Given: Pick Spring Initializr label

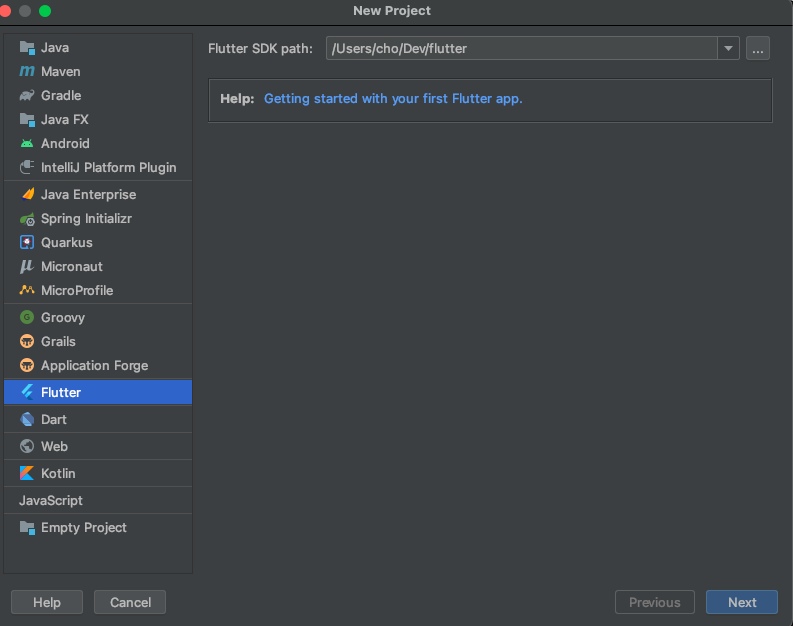Looking at the screenshot, I should (86, 218).
